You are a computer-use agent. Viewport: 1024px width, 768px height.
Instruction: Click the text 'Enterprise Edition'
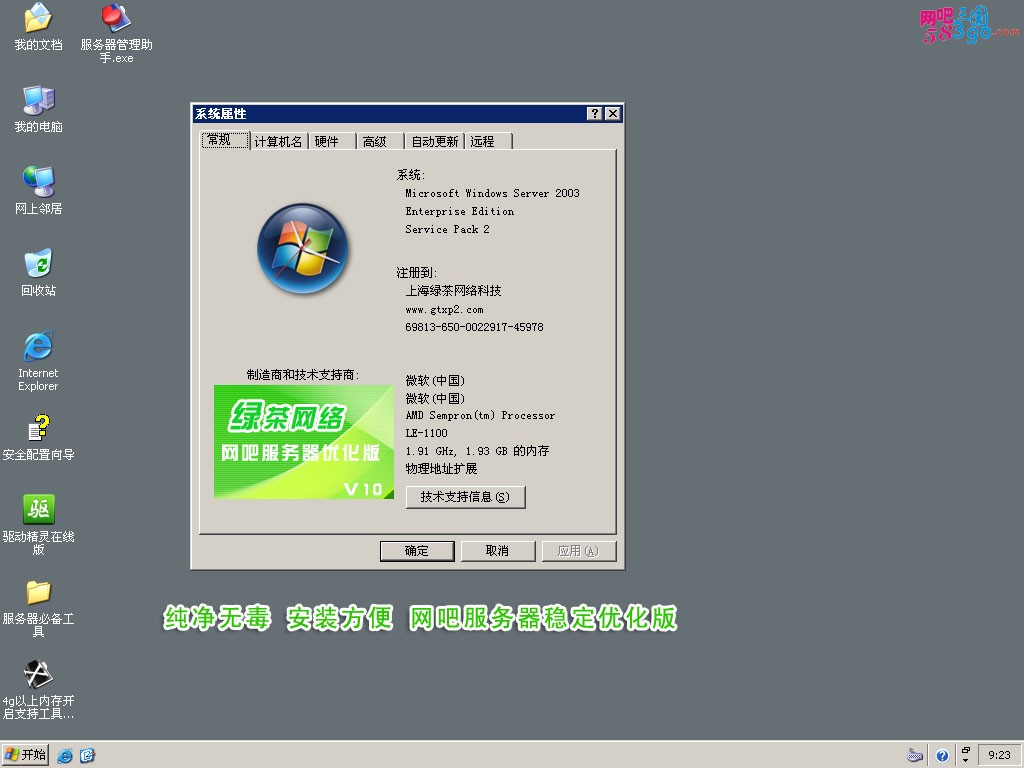point(460,212)
